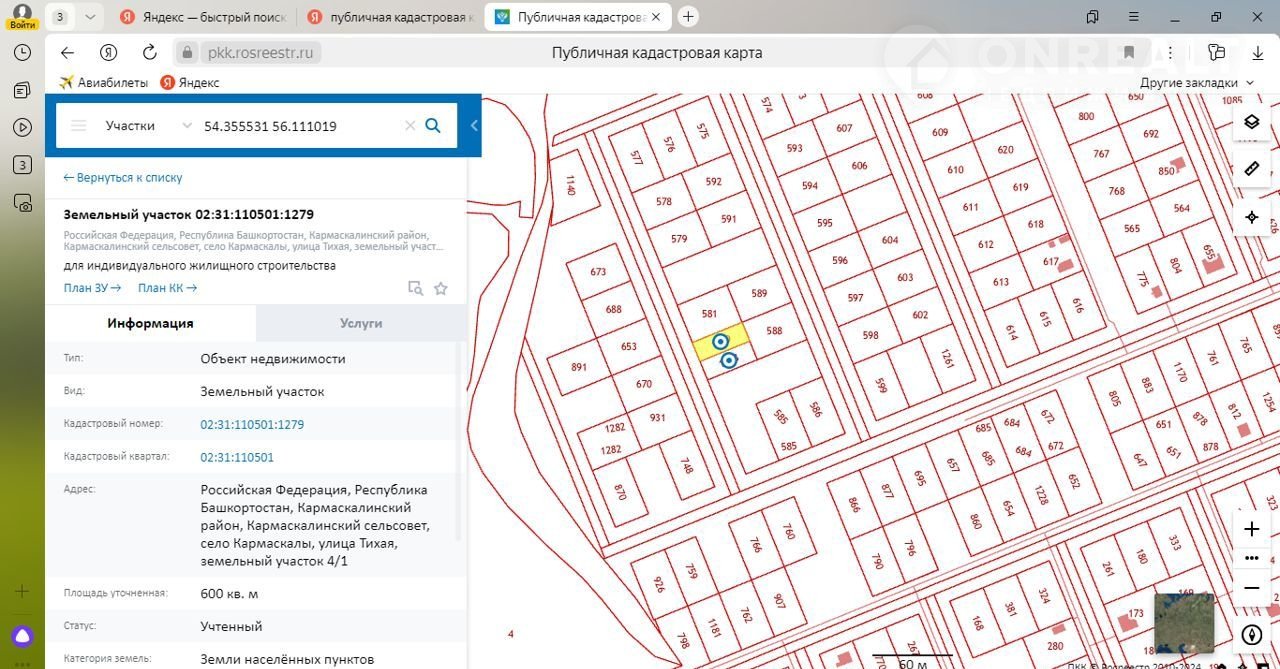Switch to satellite basemap thumbnail

(1184, 622)
